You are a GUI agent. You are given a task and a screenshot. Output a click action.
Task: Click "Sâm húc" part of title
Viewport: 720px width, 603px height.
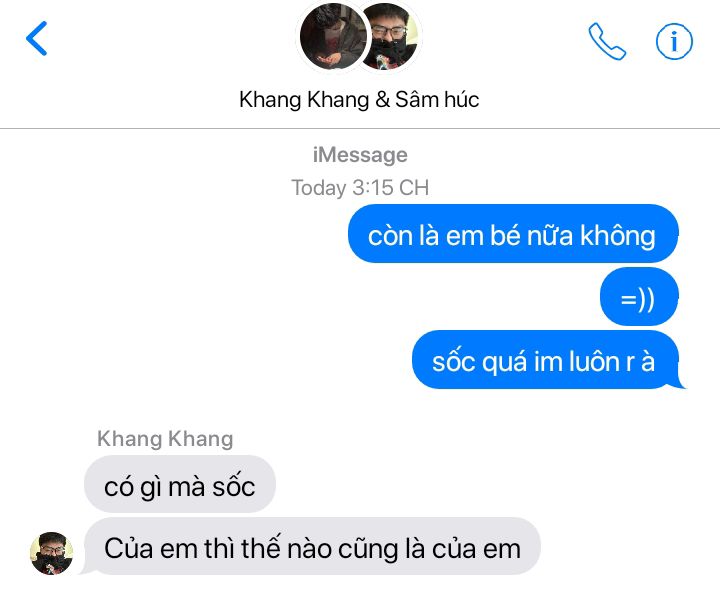point(437,100)
